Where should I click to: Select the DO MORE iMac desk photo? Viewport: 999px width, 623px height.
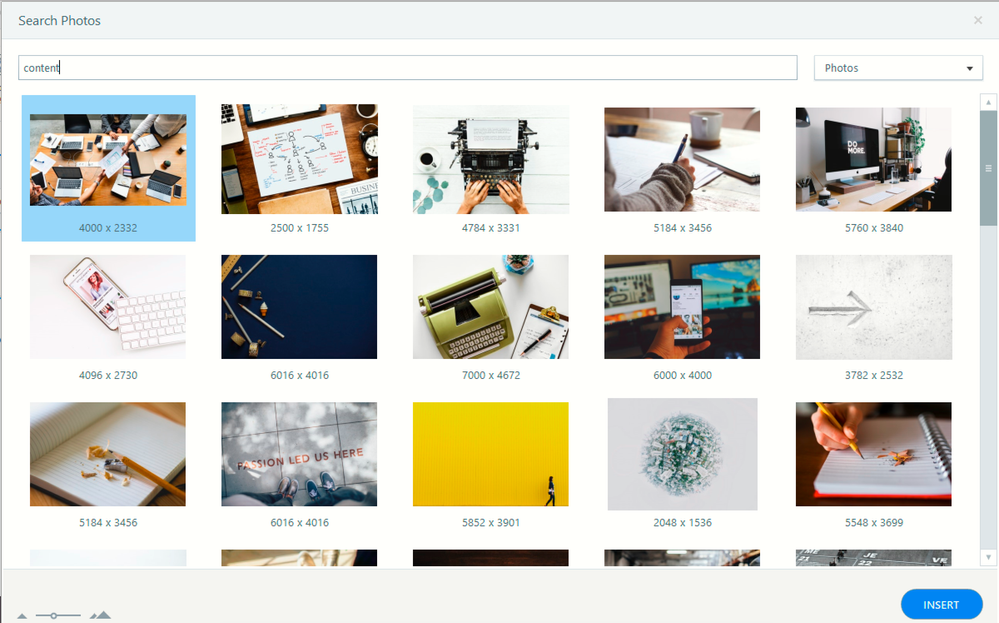[x=873, y=159]
